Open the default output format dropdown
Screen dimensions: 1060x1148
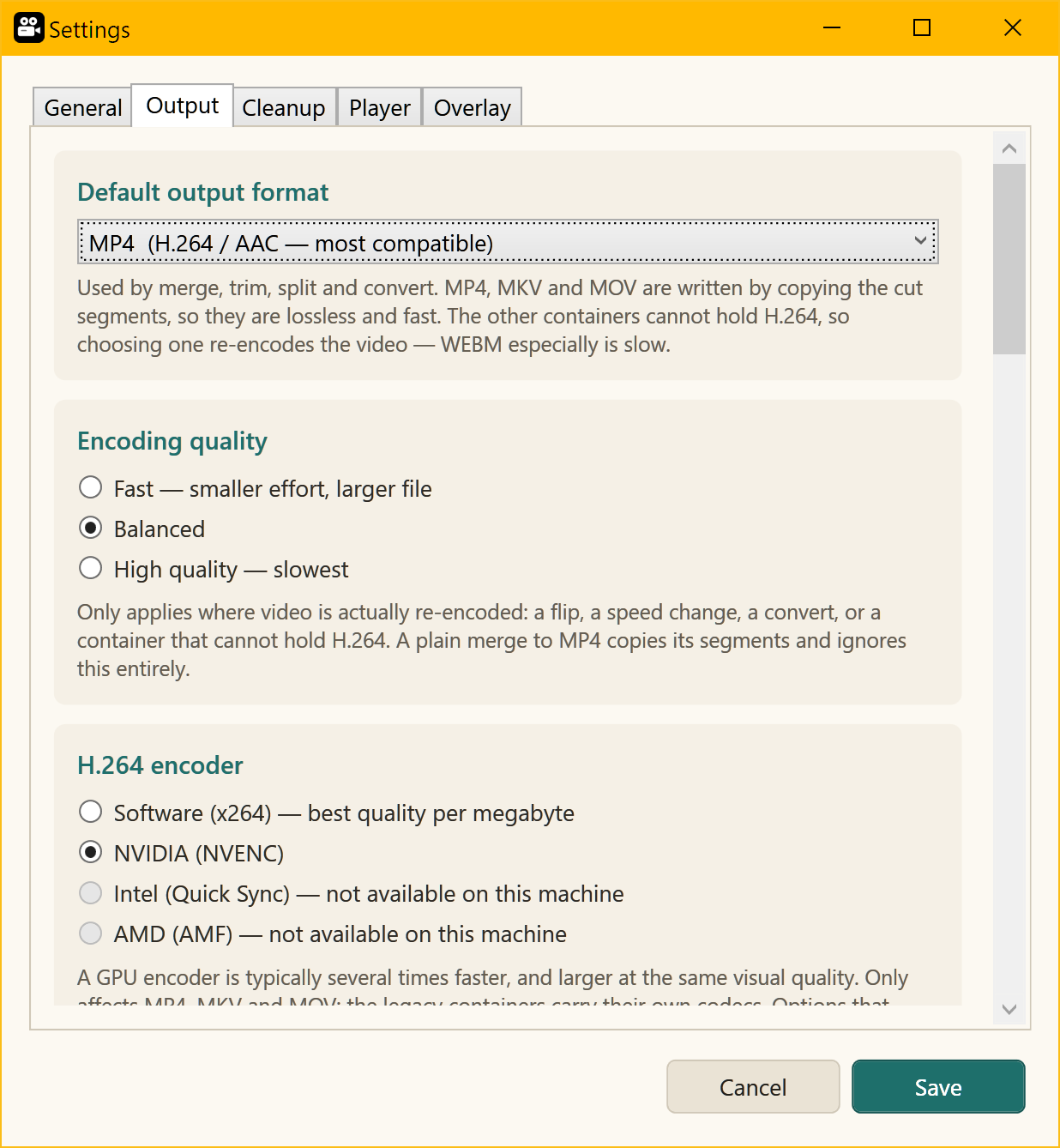tap(508, 243)
